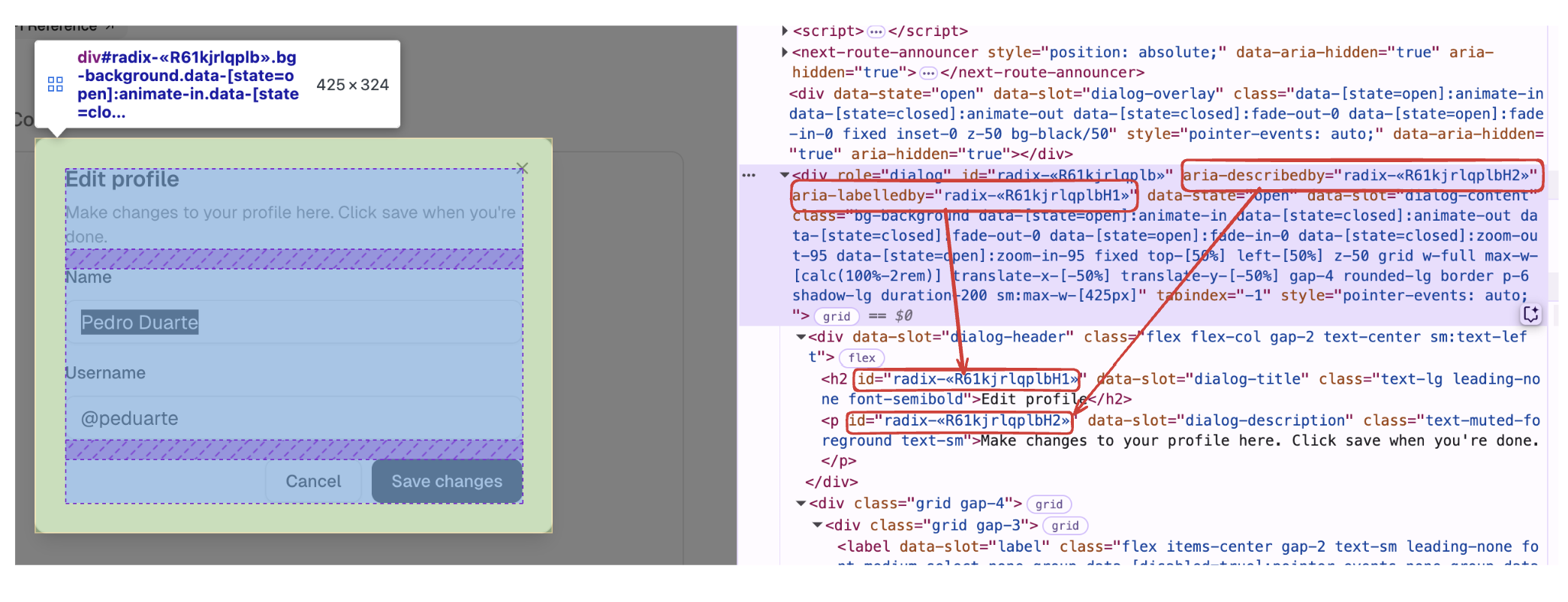The image size is (1568, 602).
Task: Click the == $0 marker after the dialog node
Action: coord(891,316)
